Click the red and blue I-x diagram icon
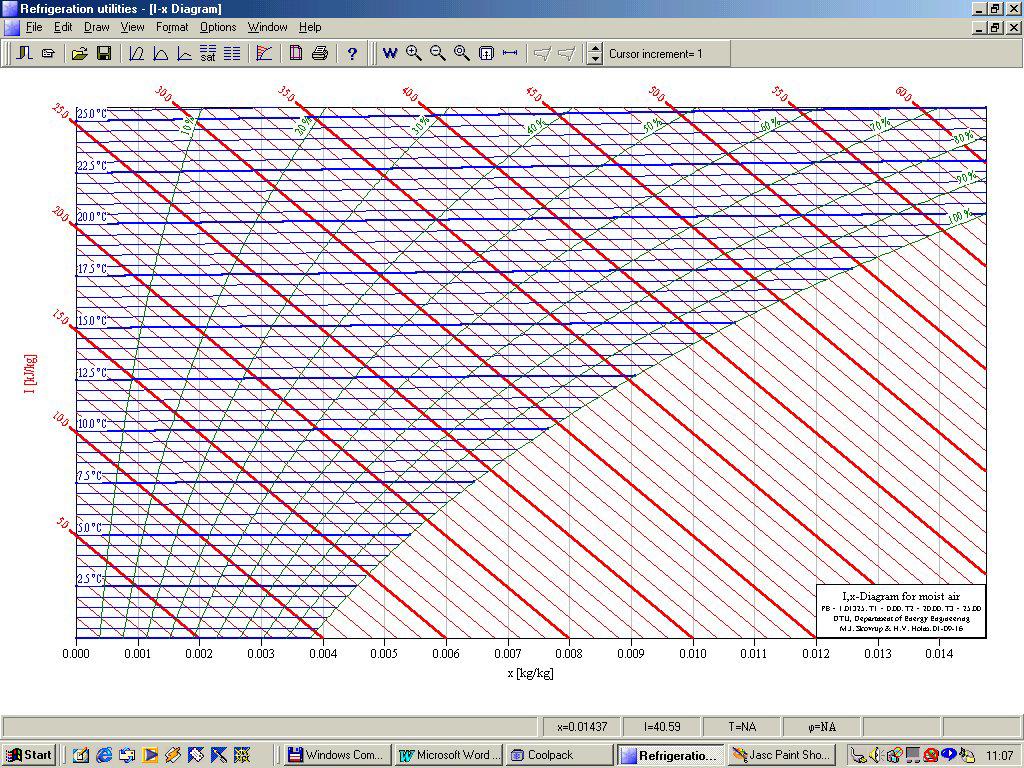Screen dimensions: 1024x768 click(264, 54)
